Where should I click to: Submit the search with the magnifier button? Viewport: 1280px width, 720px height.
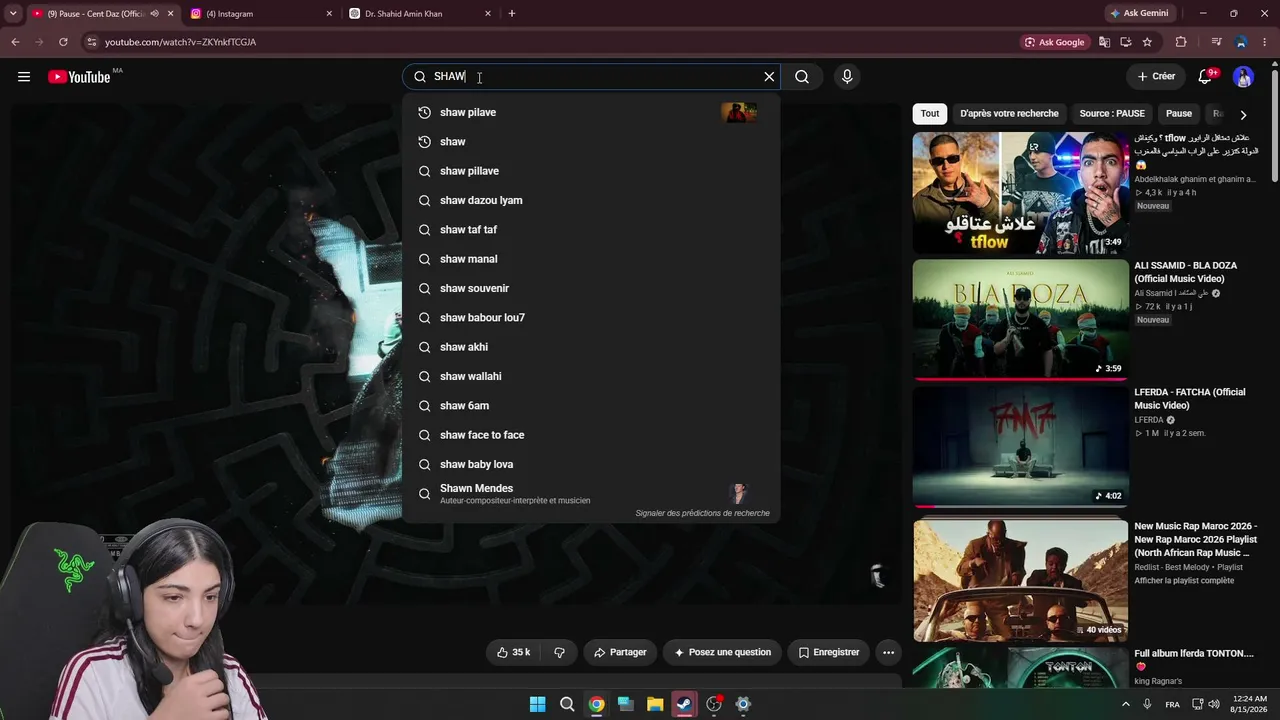[x=802, y=77]
